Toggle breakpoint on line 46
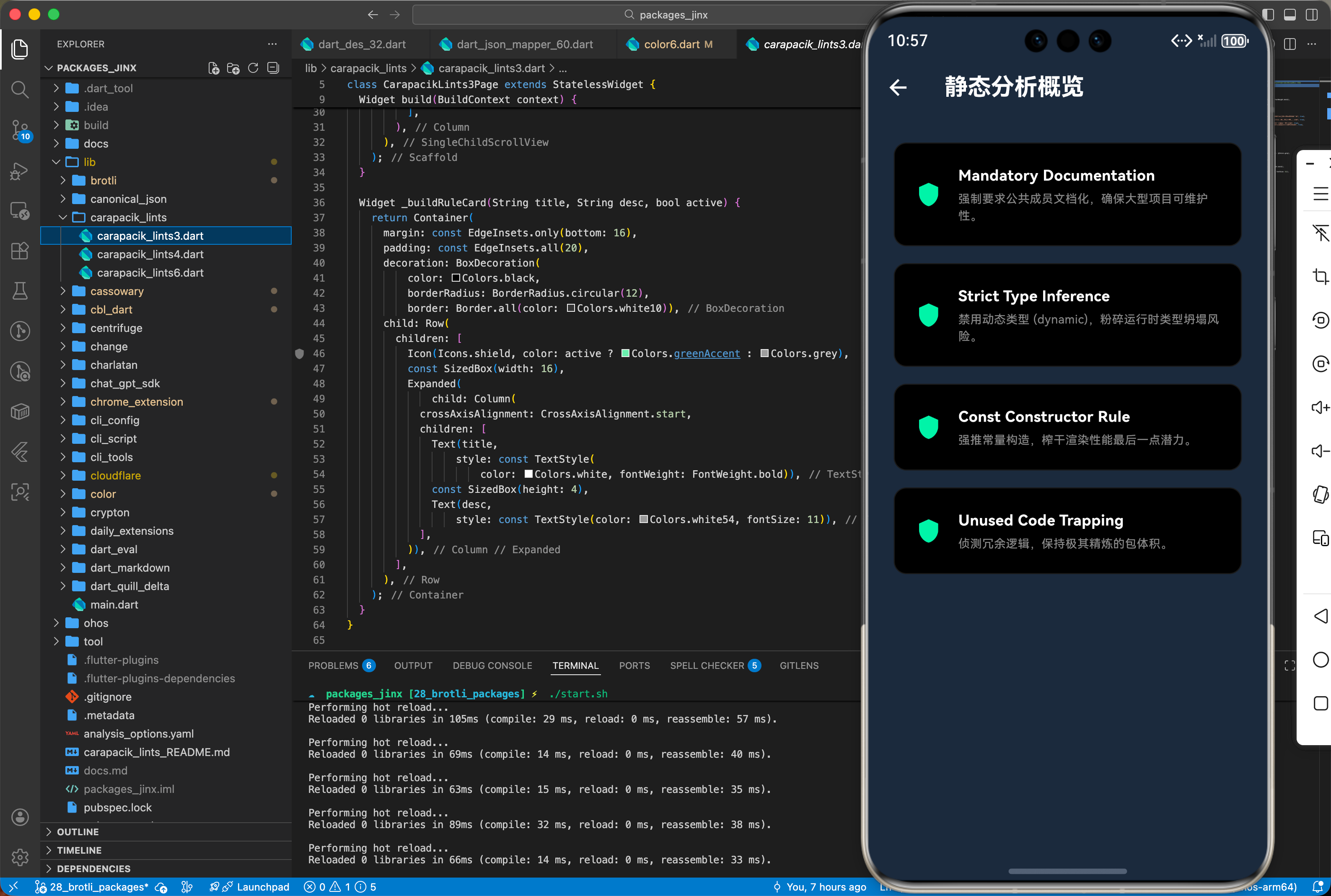Image resolution: width=1331 pixels, height=896 pixels. tap(299, 354)
